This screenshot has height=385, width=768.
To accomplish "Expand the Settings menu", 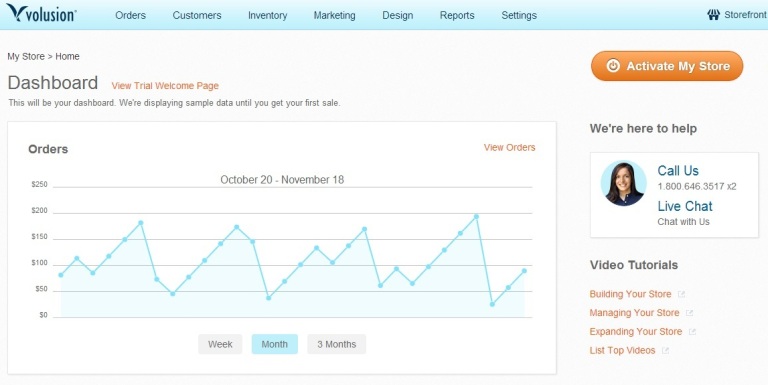I will 519,15.
